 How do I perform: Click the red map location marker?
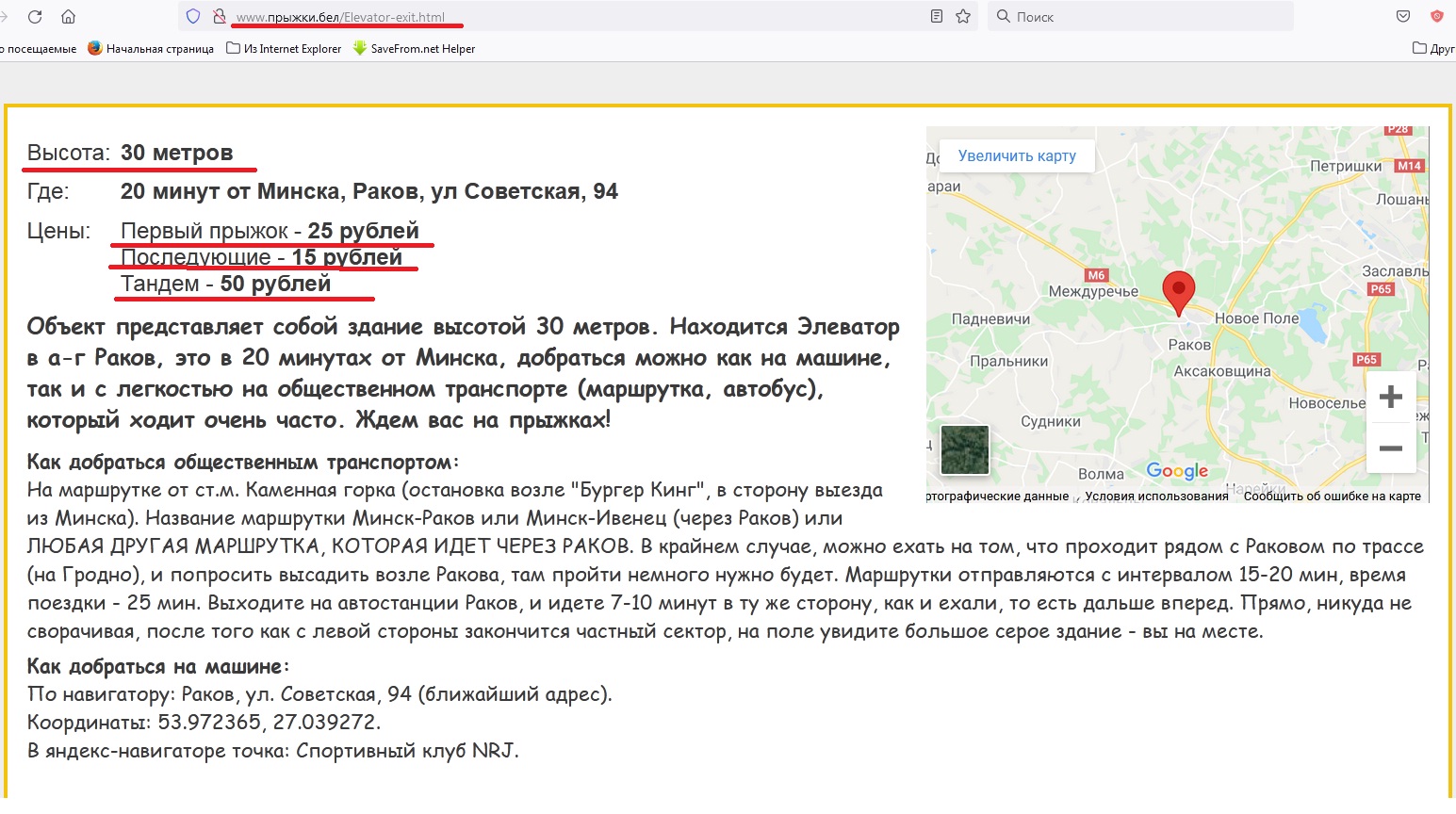tap(1178, 290)
